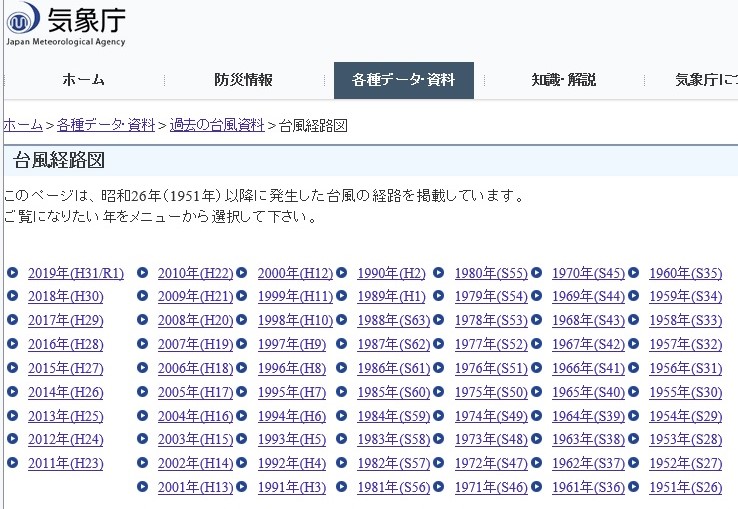The image size is (738, 509).
Task: Open the 1987年(S62) year link
Action: [393, 345]
